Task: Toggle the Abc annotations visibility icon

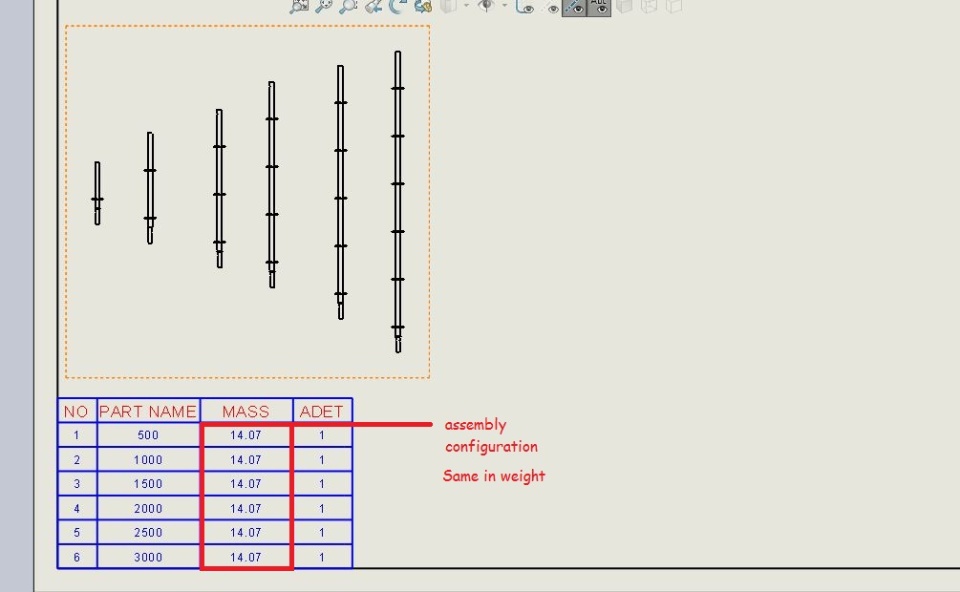Action: (x=599, y=7)
